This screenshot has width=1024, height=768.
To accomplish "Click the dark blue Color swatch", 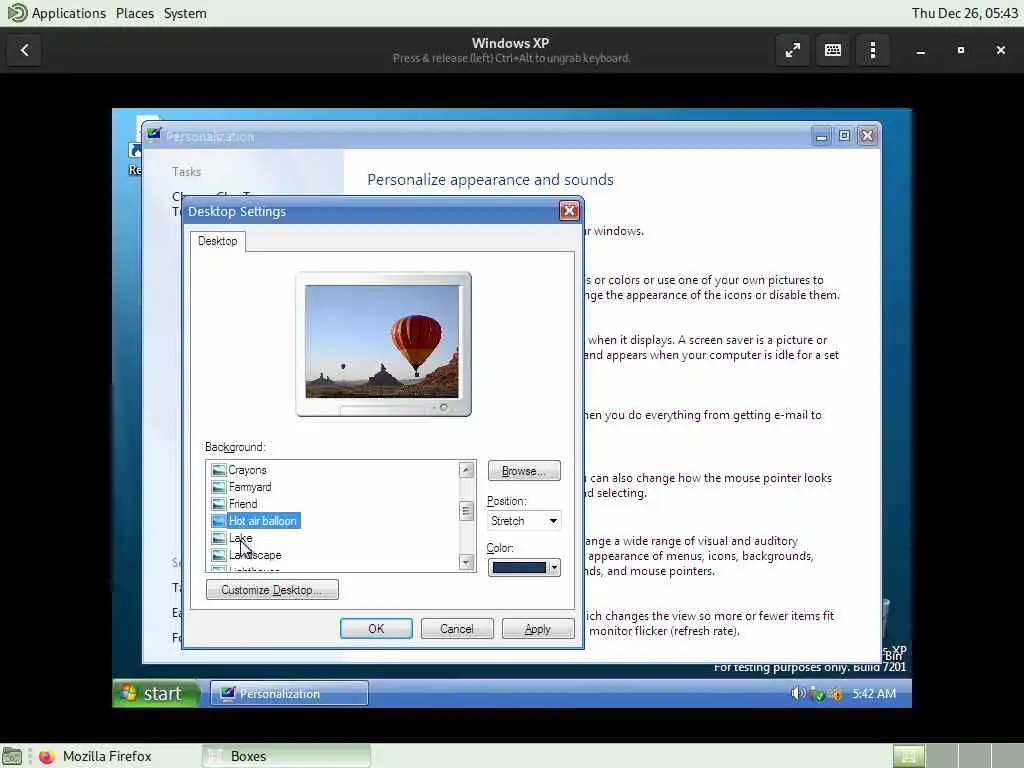I will [519, 568].
